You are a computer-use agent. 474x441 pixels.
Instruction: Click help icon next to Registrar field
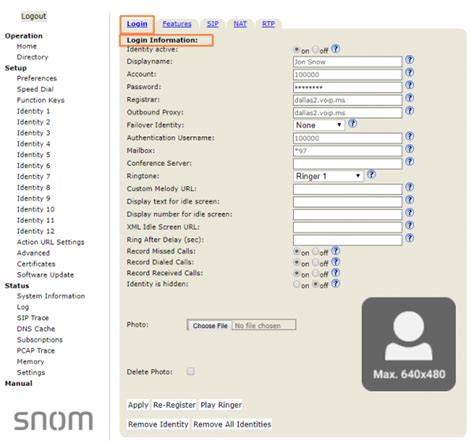pos(410,98)
